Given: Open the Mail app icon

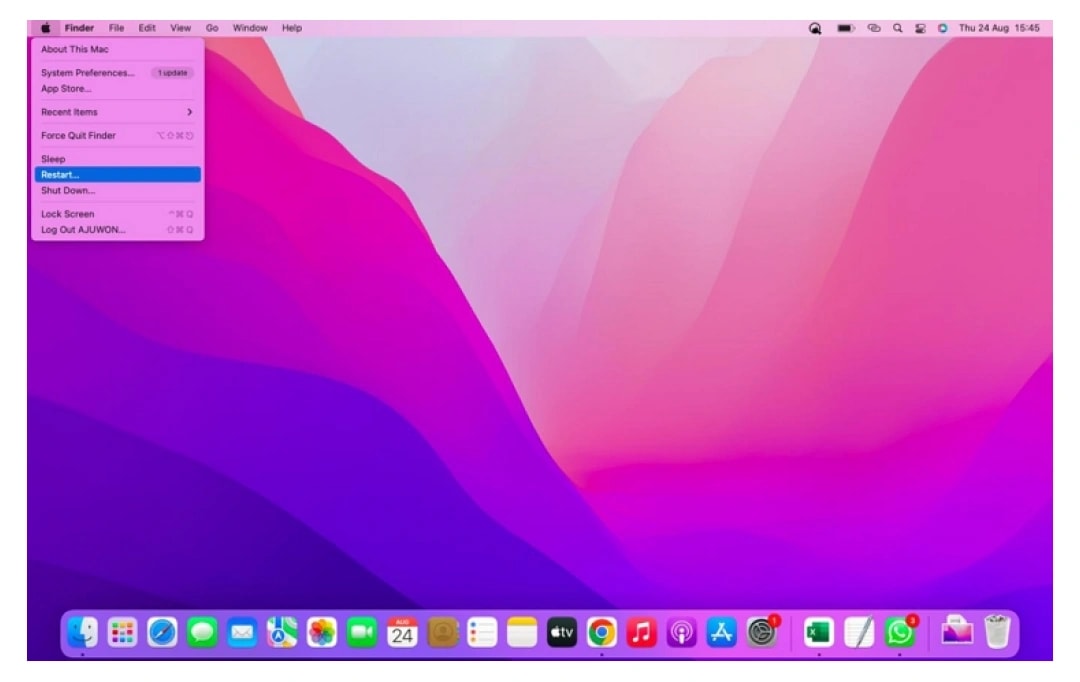Looking at the screenshot, I should [242, 632].
